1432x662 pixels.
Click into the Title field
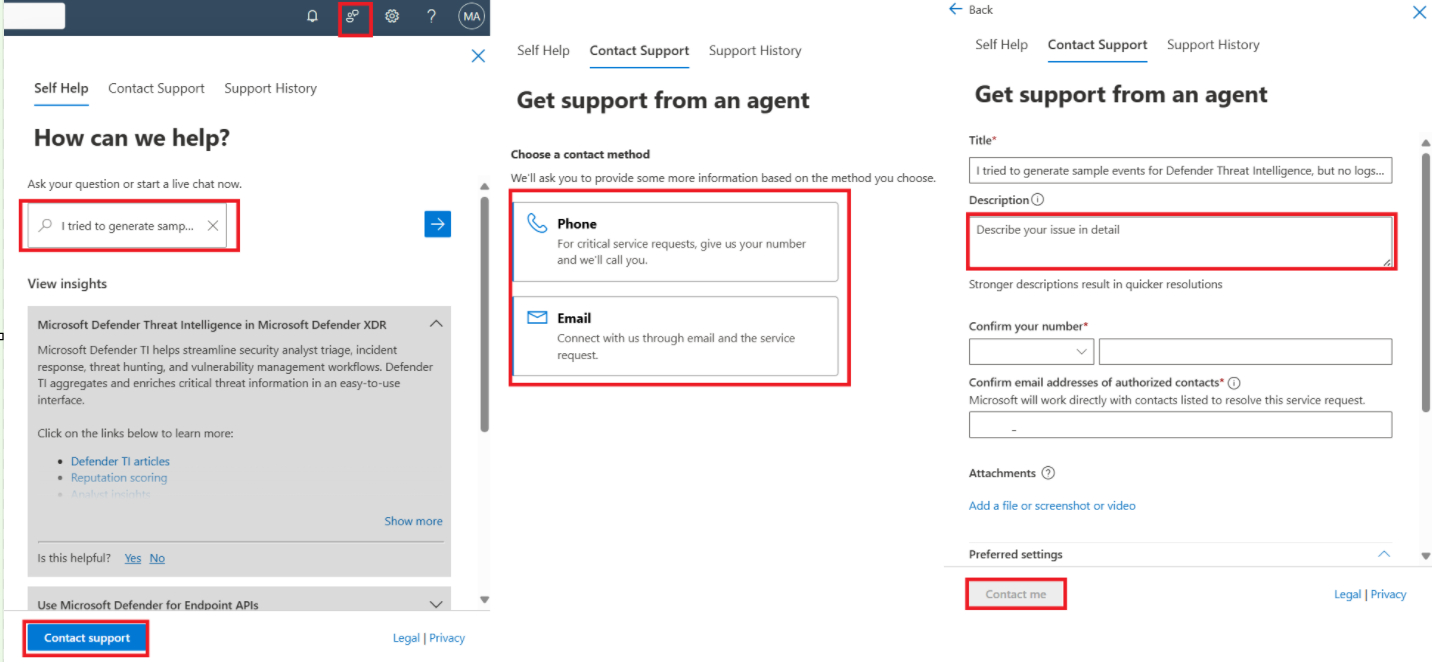pos(1180,171)
